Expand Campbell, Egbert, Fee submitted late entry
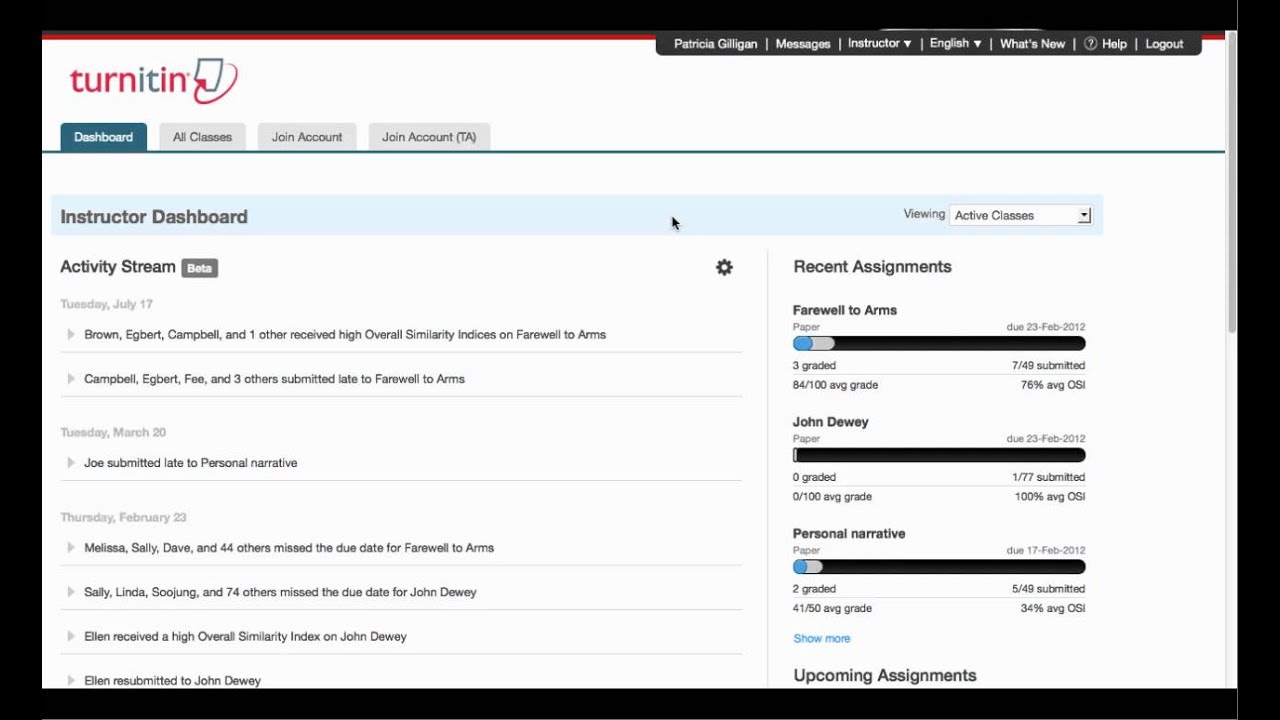This screenshot has height=720, width=1280. 71,379
